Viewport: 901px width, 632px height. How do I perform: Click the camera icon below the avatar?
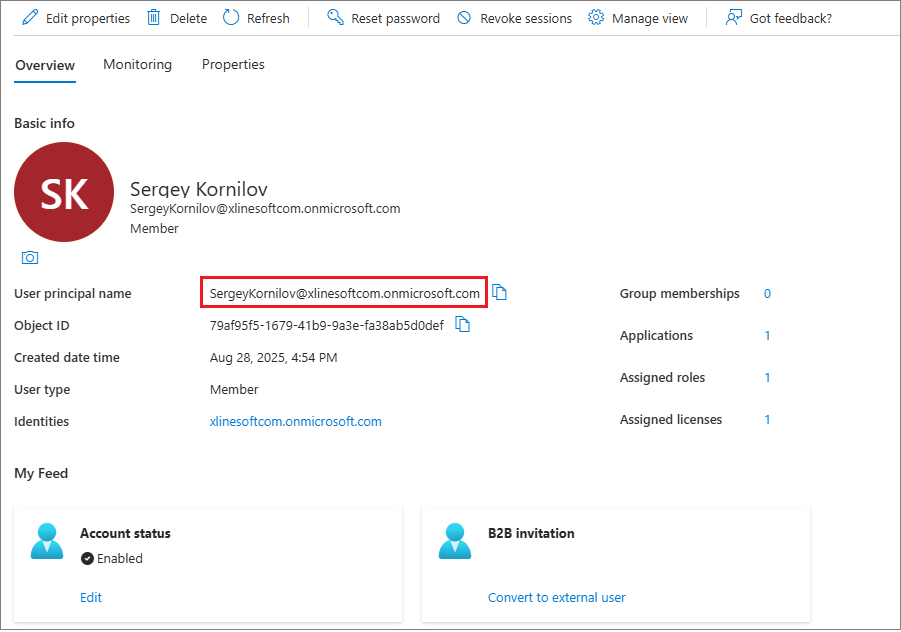point(30,257)
